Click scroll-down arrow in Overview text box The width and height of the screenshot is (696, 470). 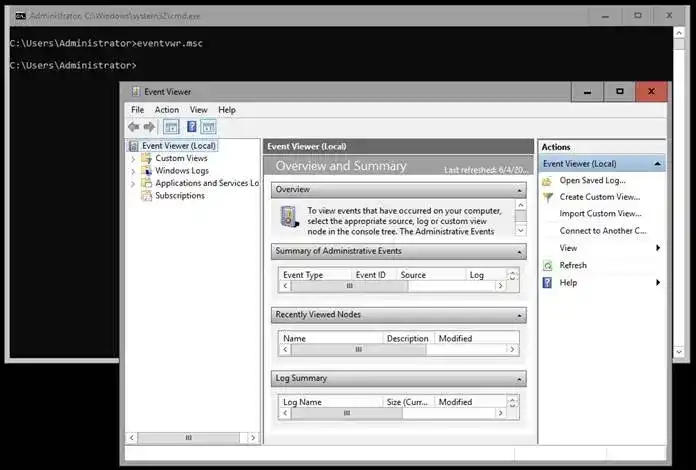click(x=521, y=230)
